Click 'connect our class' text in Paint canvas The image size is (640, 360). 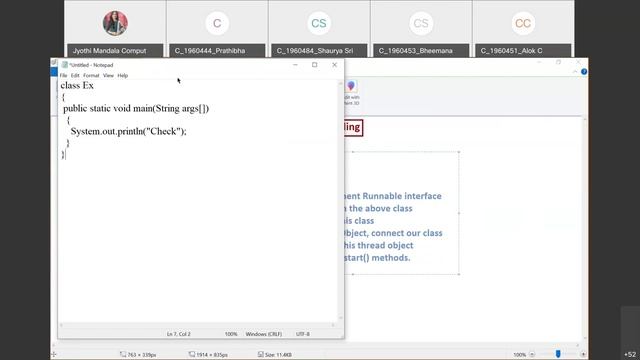(x=407, y=233)
